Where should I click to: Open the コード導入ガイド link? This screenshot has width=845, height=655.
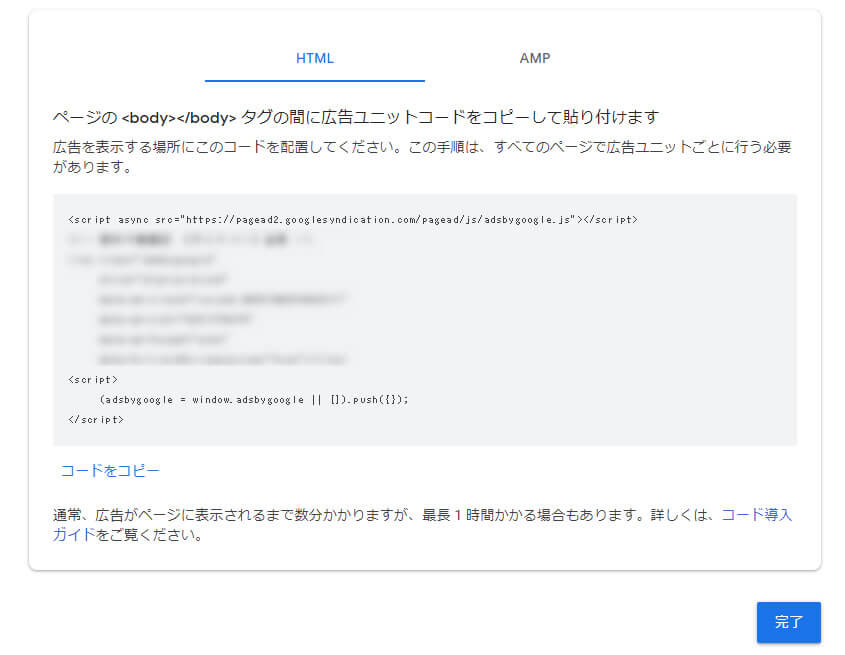click(x=756, y=515)
